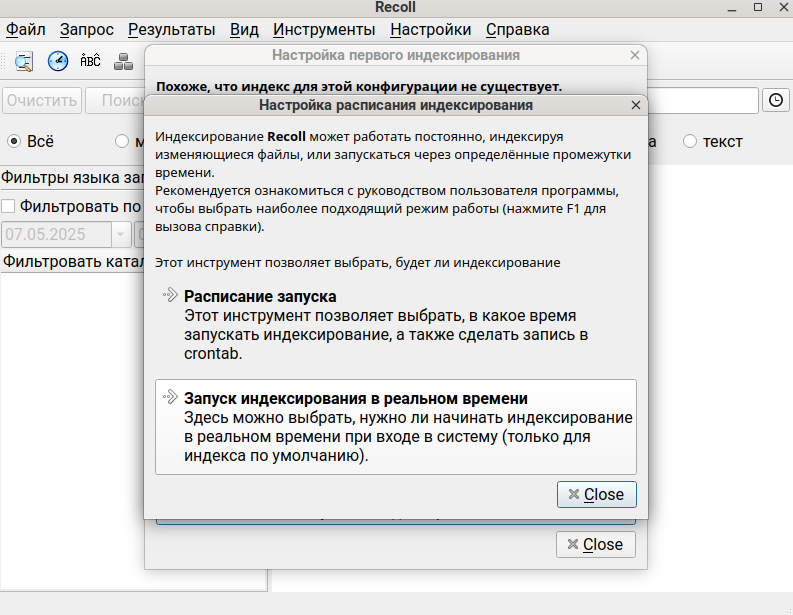Enable the Фильтровать по date checkbox

(x=9, y=206)
